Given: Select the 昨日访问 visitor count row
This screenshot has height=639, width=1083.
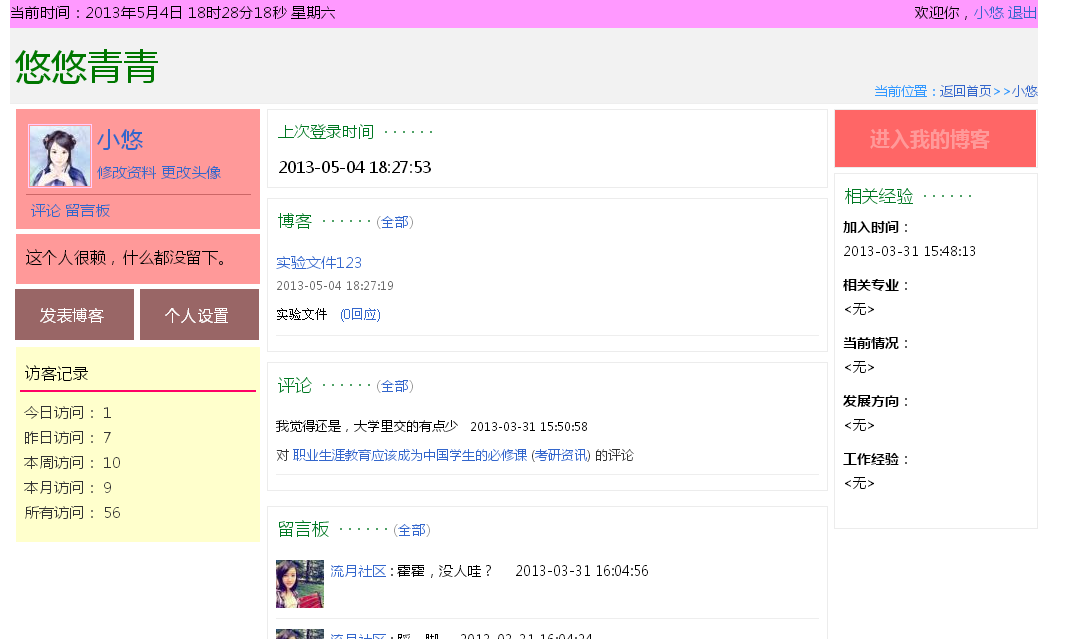Looking at the screenshot, I should 68,437.
